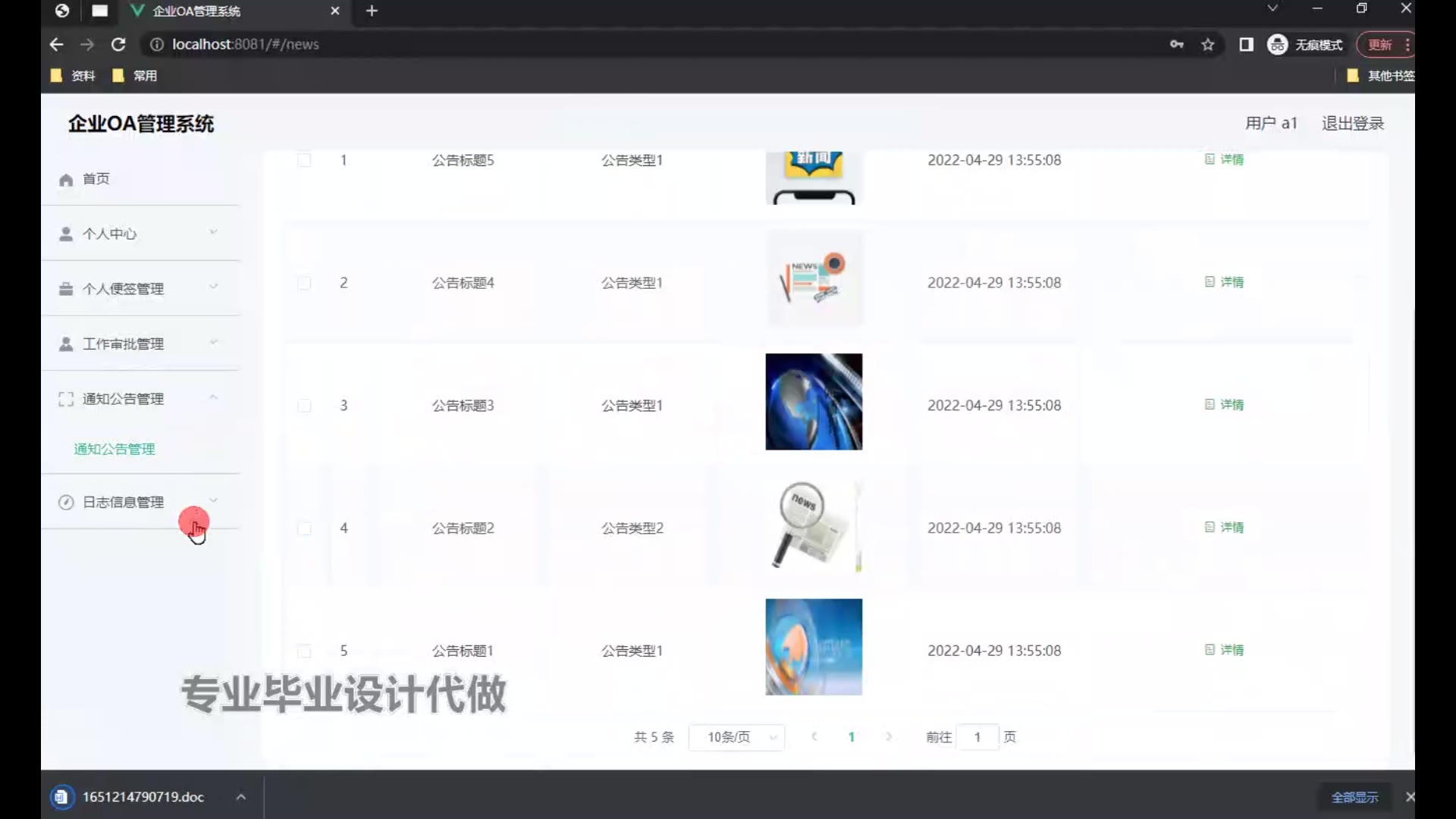Screen dimensions: 1456x819
Task: Select the checkbox for 公告标题3 row
Action: 304,406
